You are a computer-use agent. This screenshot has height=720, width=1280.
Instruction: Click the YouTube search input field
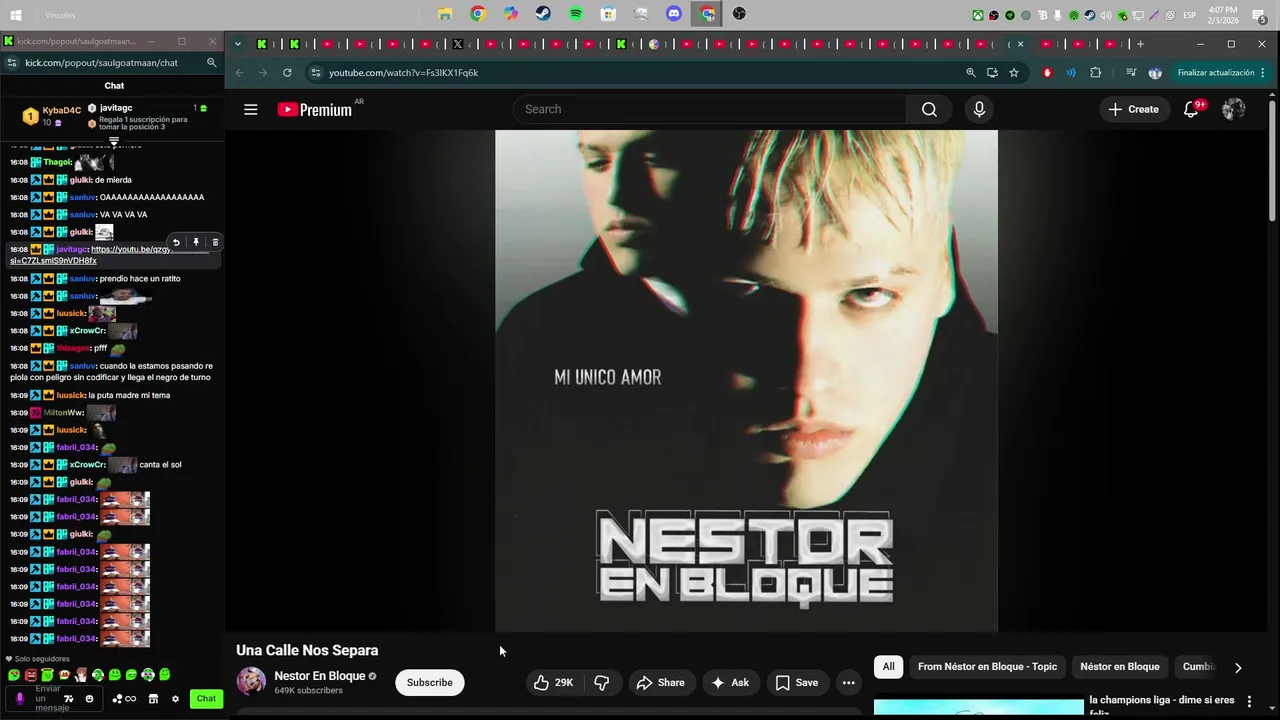(710, 110)
